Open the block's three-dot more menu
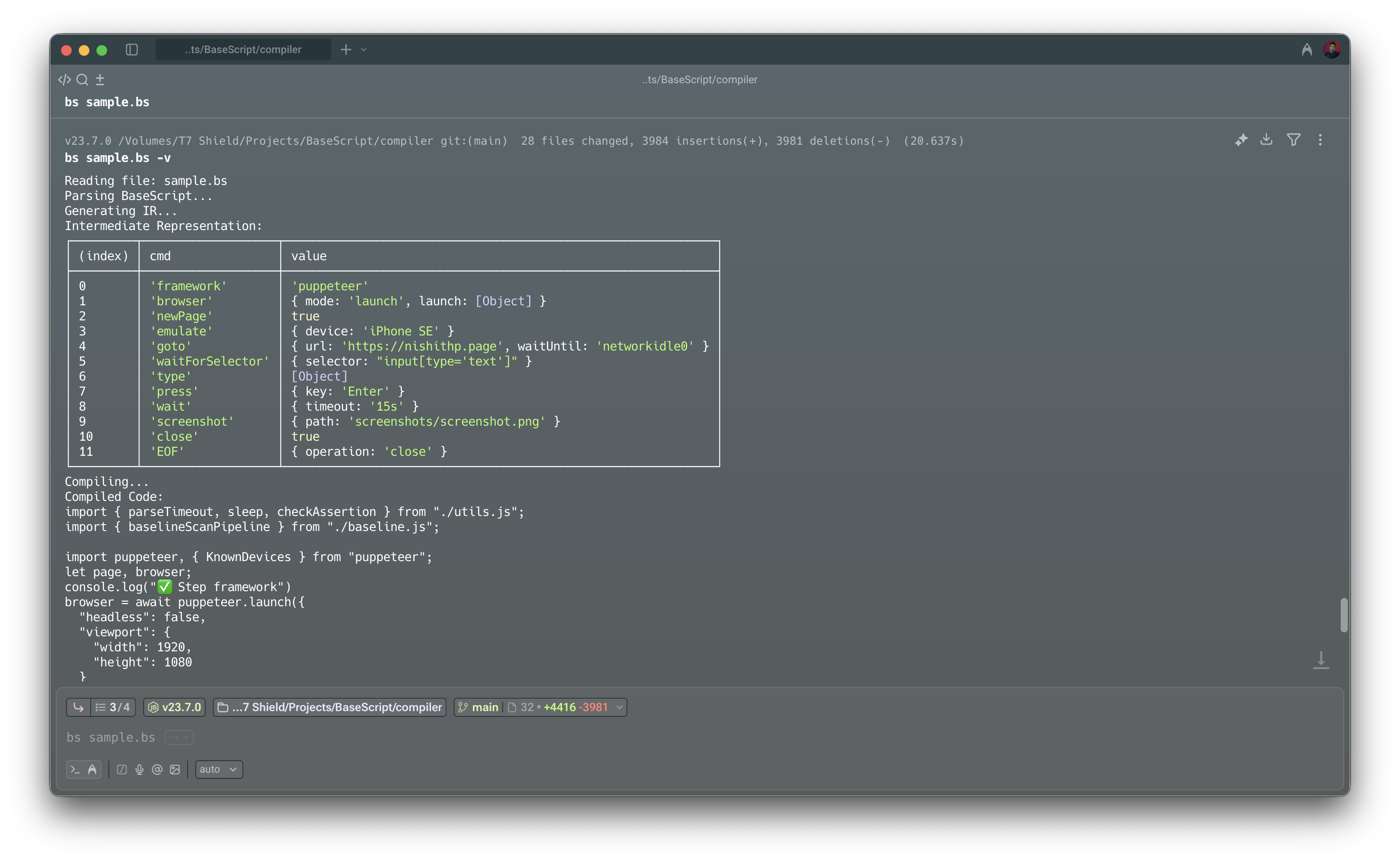Viewport: 1400px width, 862px height. (x=1320, y=140)
